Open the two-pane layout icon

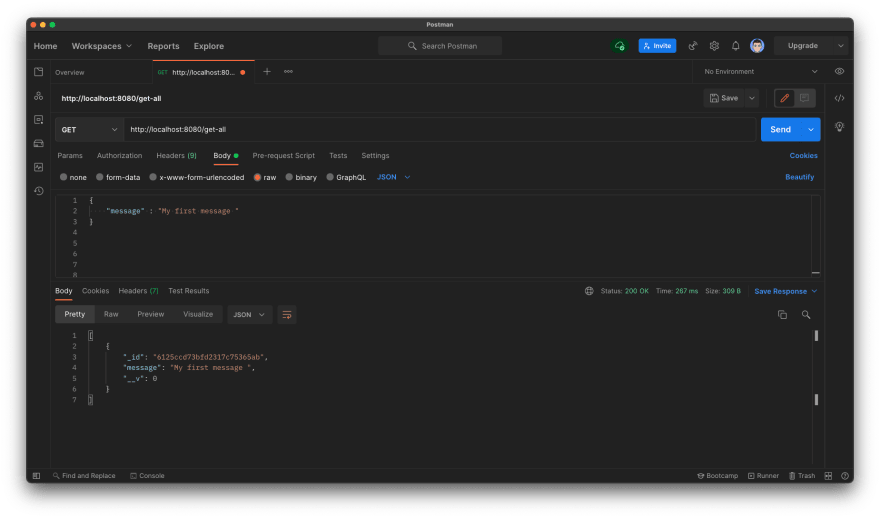[828, 476]
